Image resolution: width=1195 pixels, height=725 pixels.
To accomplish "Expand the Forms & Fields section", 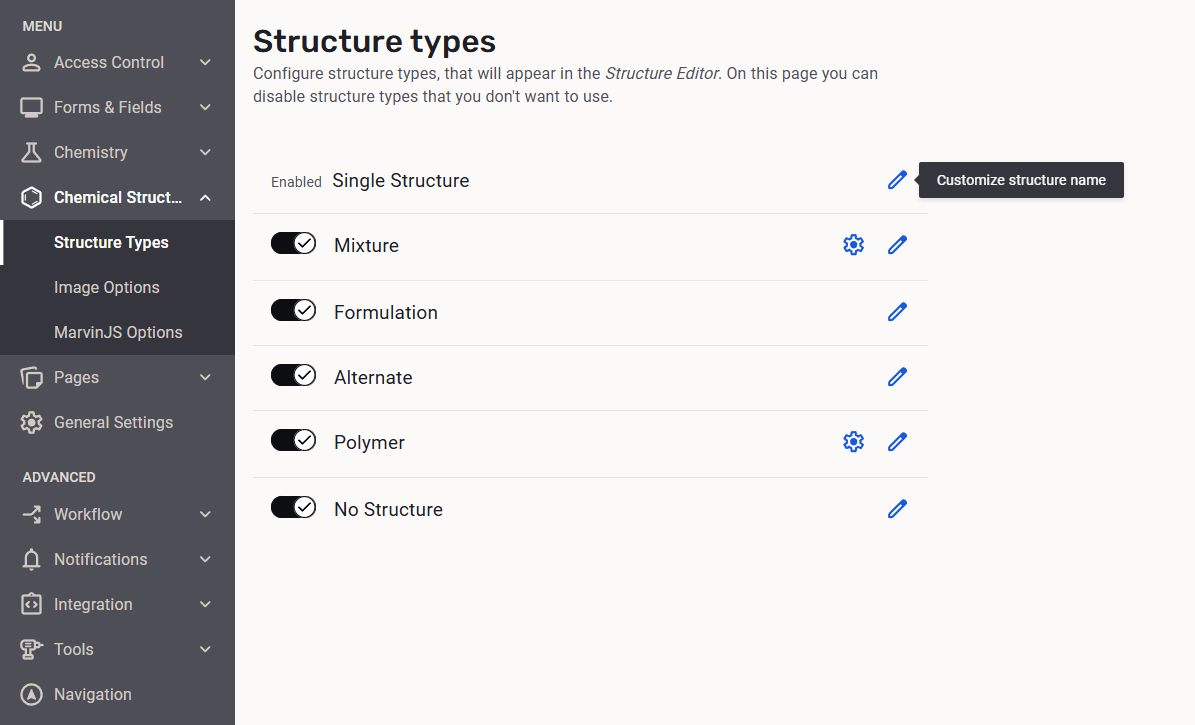I will pyautogui.click(x=107, y=107).
